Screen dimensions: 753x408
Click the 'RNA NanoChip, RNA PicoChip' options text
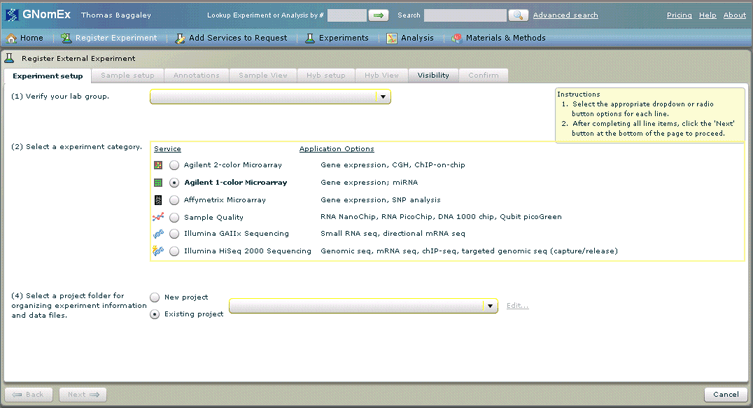(x=441, y=217)
